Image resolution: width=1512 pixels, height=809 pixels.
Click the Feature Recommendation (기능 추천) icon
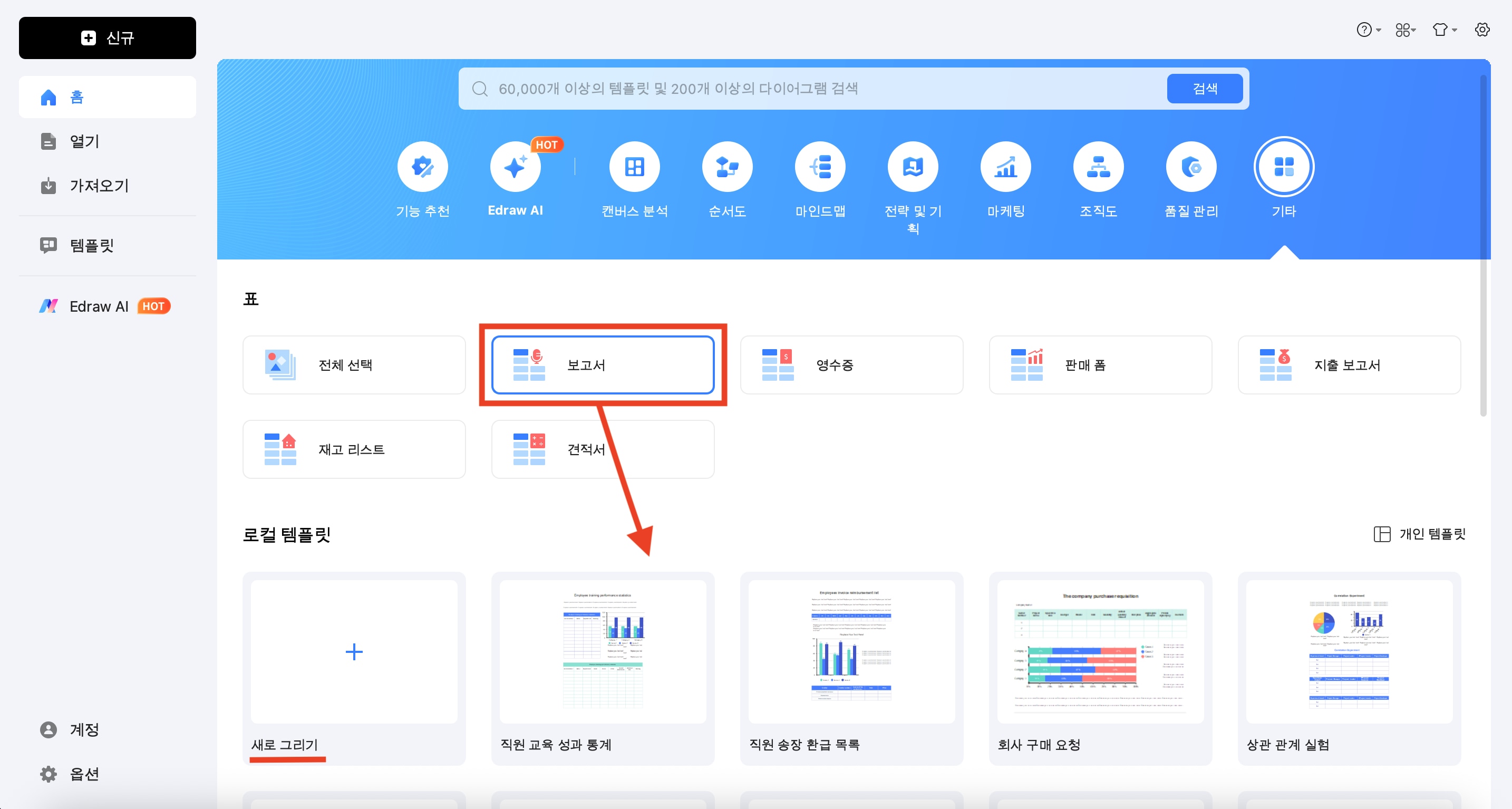tap(423, 167)
